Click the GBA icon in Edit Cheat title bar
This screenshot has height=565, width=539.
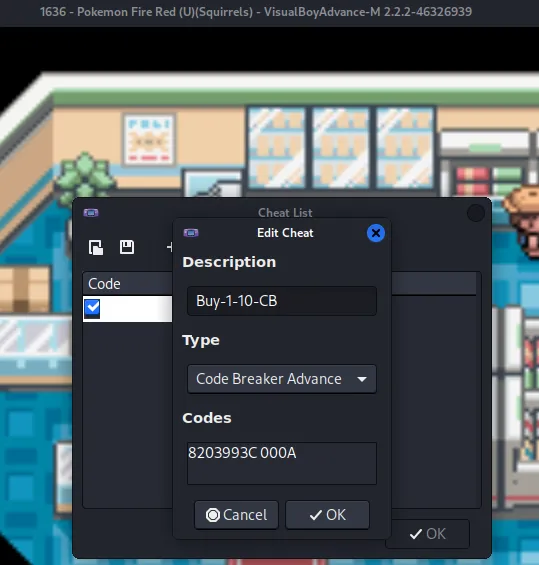(191, 233)
